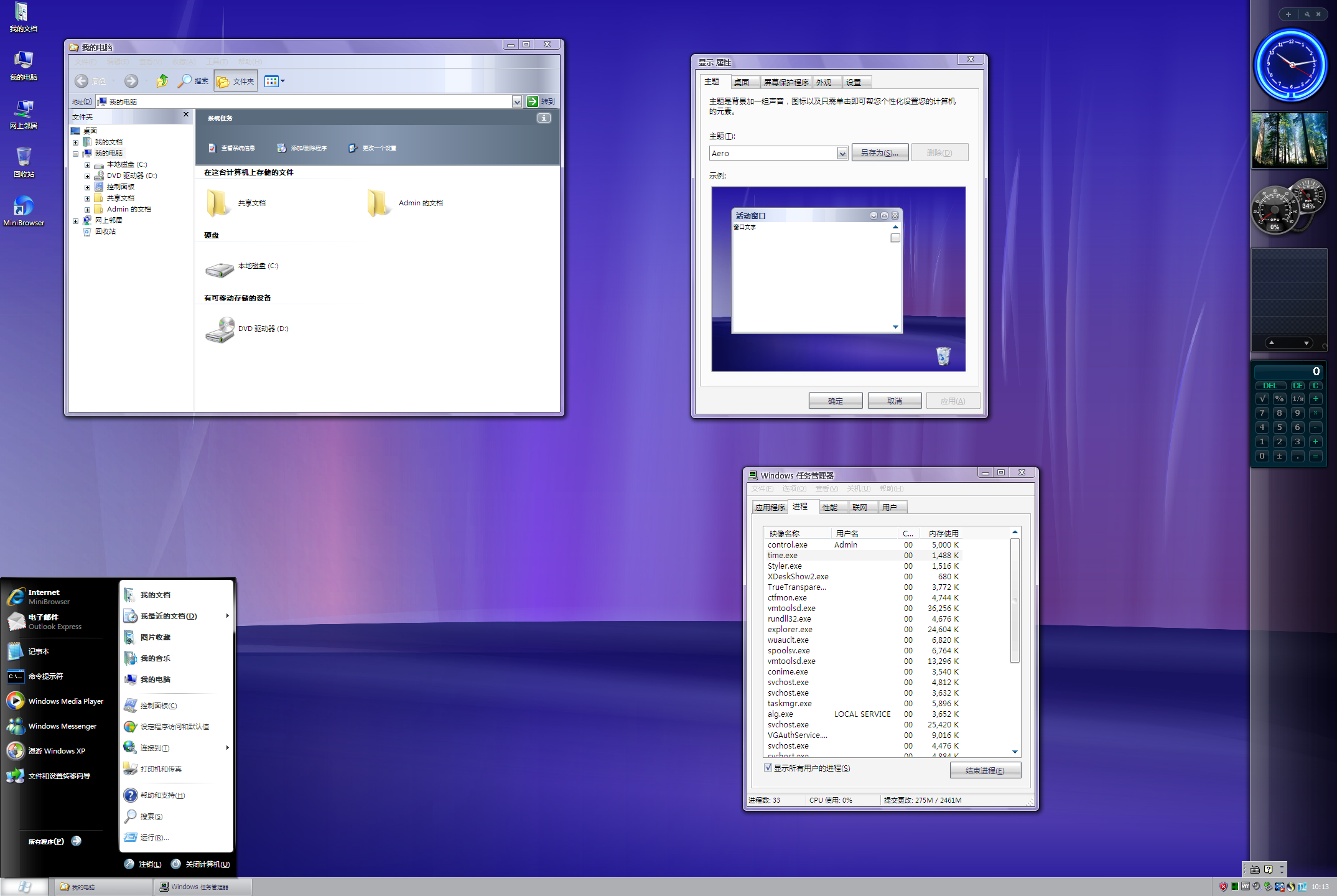
Task: Select the explorer.exe process row
Action: 790,629
